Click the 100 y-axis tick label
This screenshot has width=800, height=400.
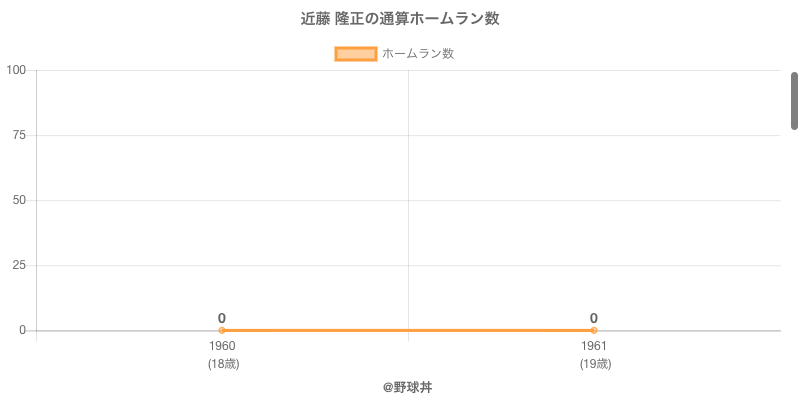click(16, 70)
